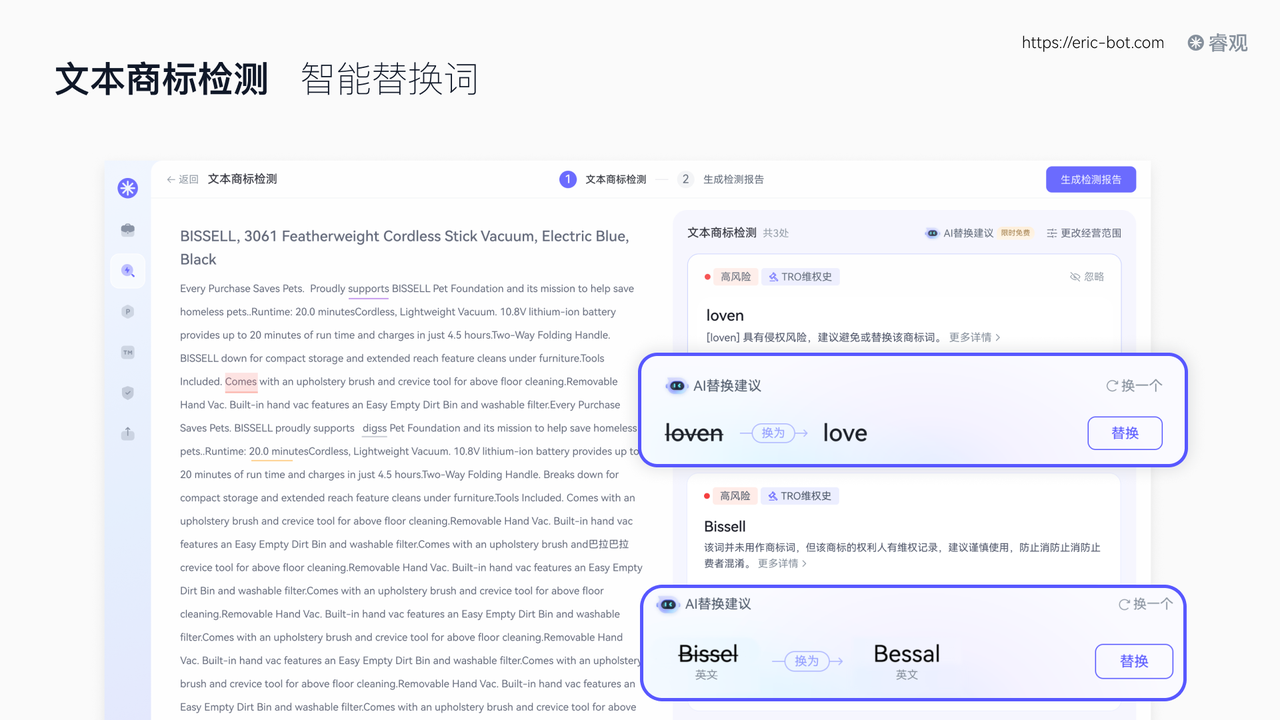Click 忽略 eye icon on loven card
The width and height of the screenshot is (1280, 720).
pyautogui.click(x=1087, y=277)
